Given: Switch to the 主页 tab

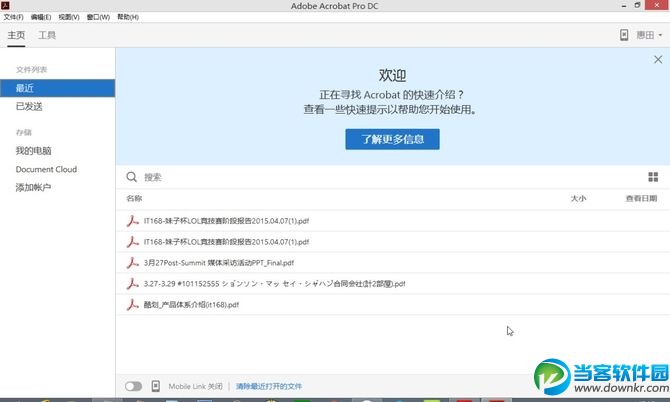Looking at the screenshot, I should tap(16, 35).
